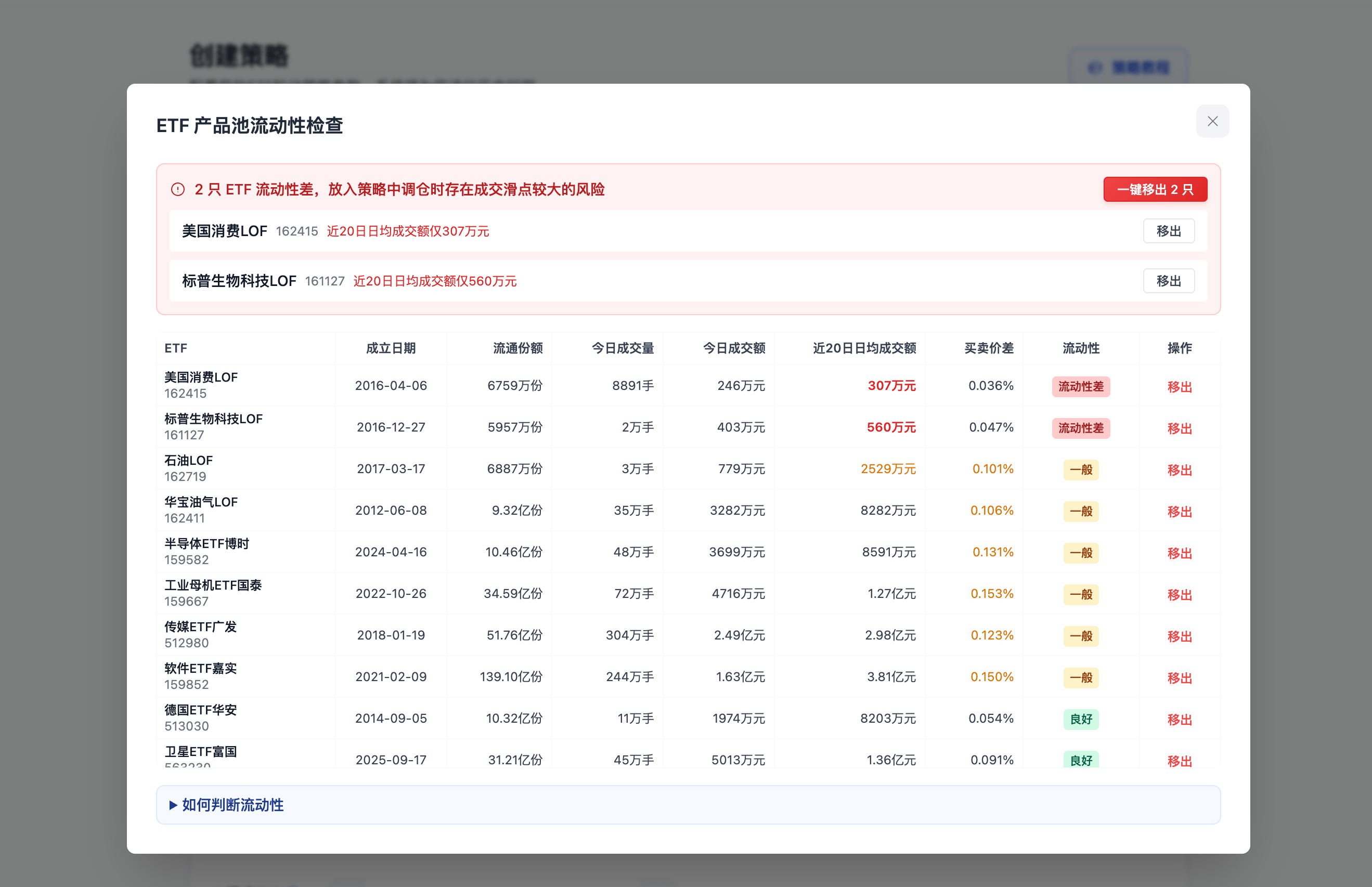Click 移出 link in 石油LOF row
Viewport: 1372px width, 887px height.
pyautogui.click(x=1180, y=469)
